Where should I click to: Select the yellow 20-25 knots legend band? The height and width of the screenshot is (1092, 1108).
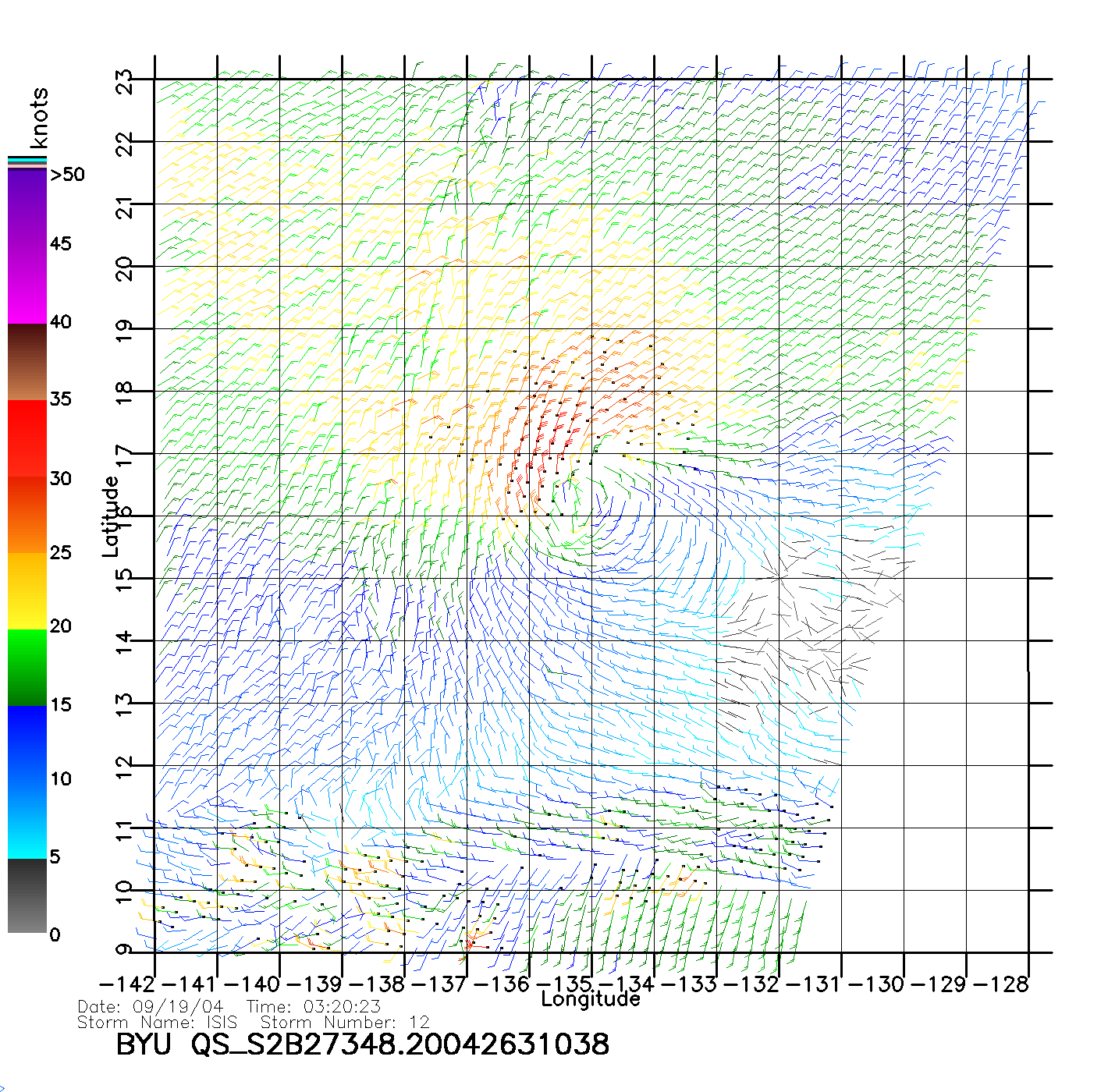(x=27, y=590)
